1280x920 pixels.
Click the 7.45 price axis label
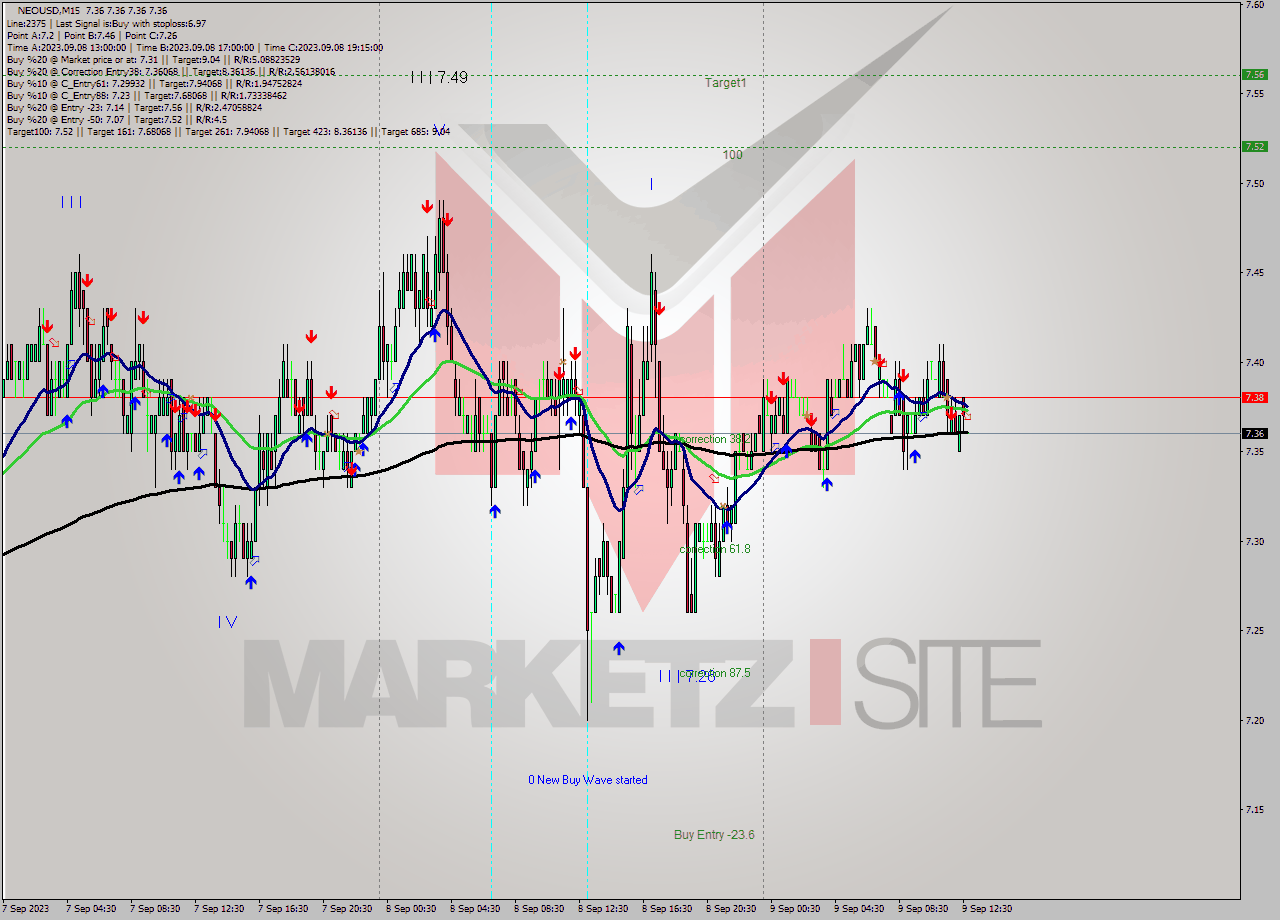1255,273
